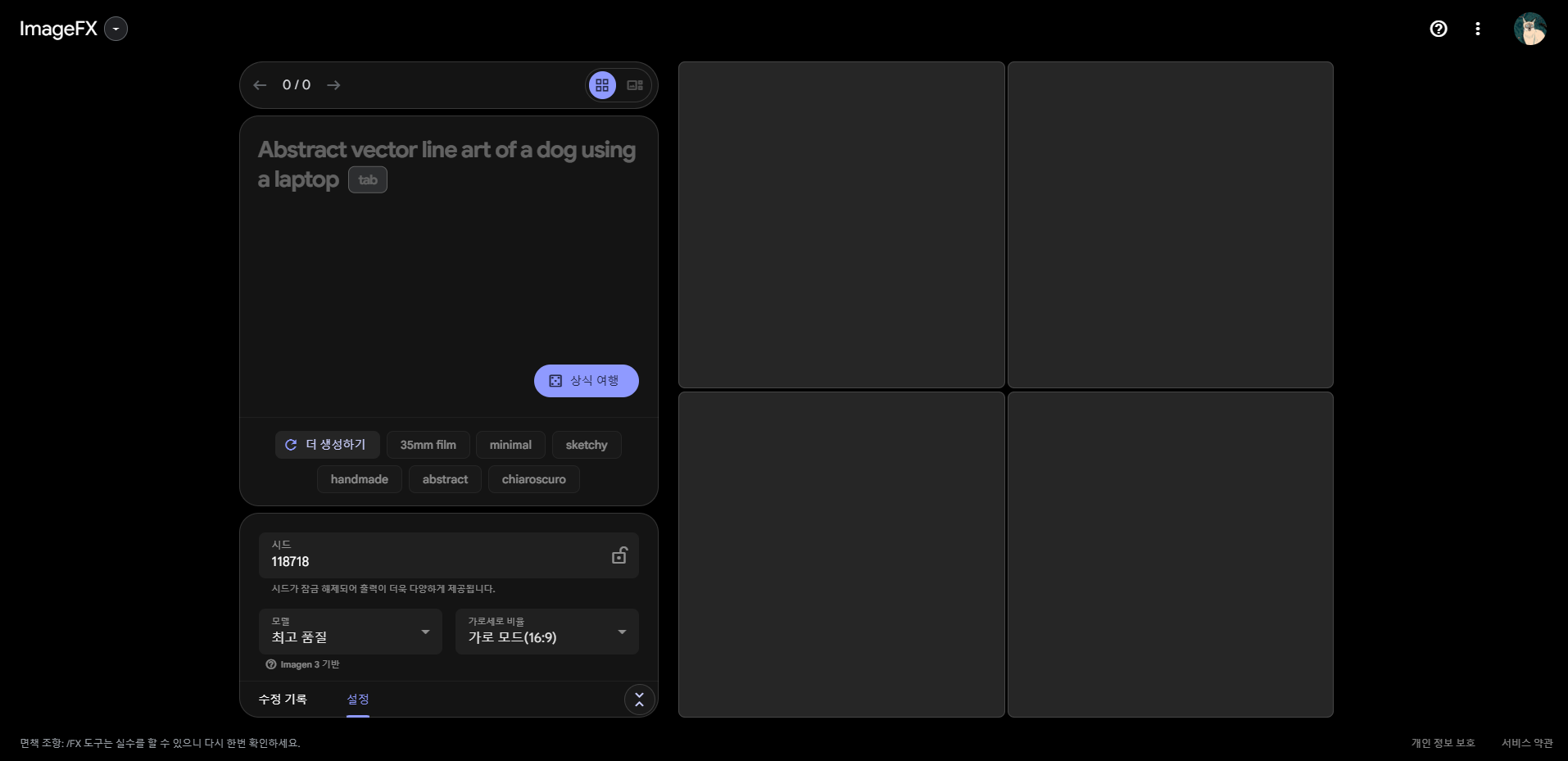Open the three-dot more options menu
1568x761 pixels.
[1478, 29]
